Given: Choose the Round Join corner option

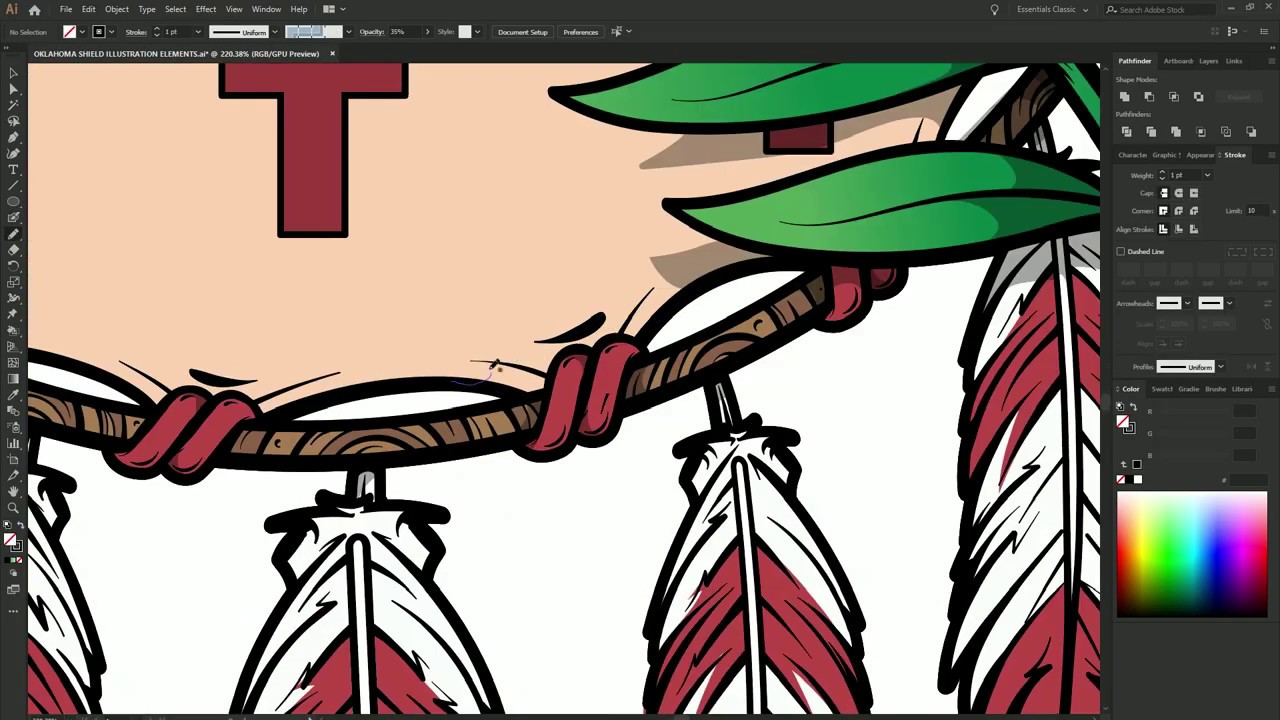Looking at the screenshot, I should tap(1178, 211).
